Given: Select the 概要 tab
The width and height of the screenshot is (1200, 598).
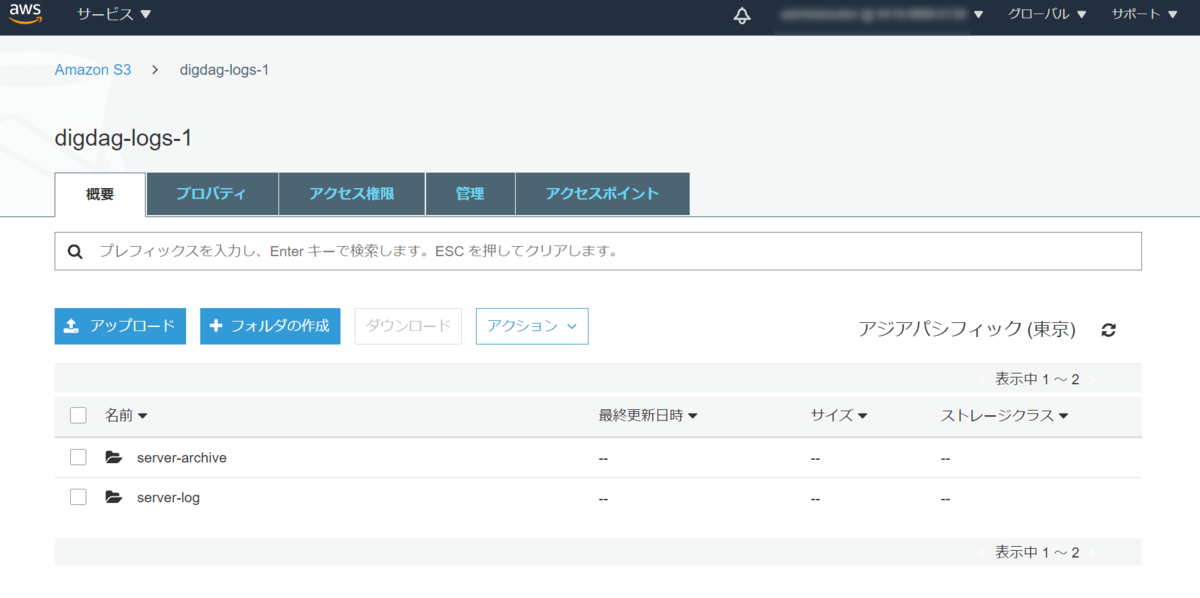Looking at the screenshot, I should click(x=100, y=194).
